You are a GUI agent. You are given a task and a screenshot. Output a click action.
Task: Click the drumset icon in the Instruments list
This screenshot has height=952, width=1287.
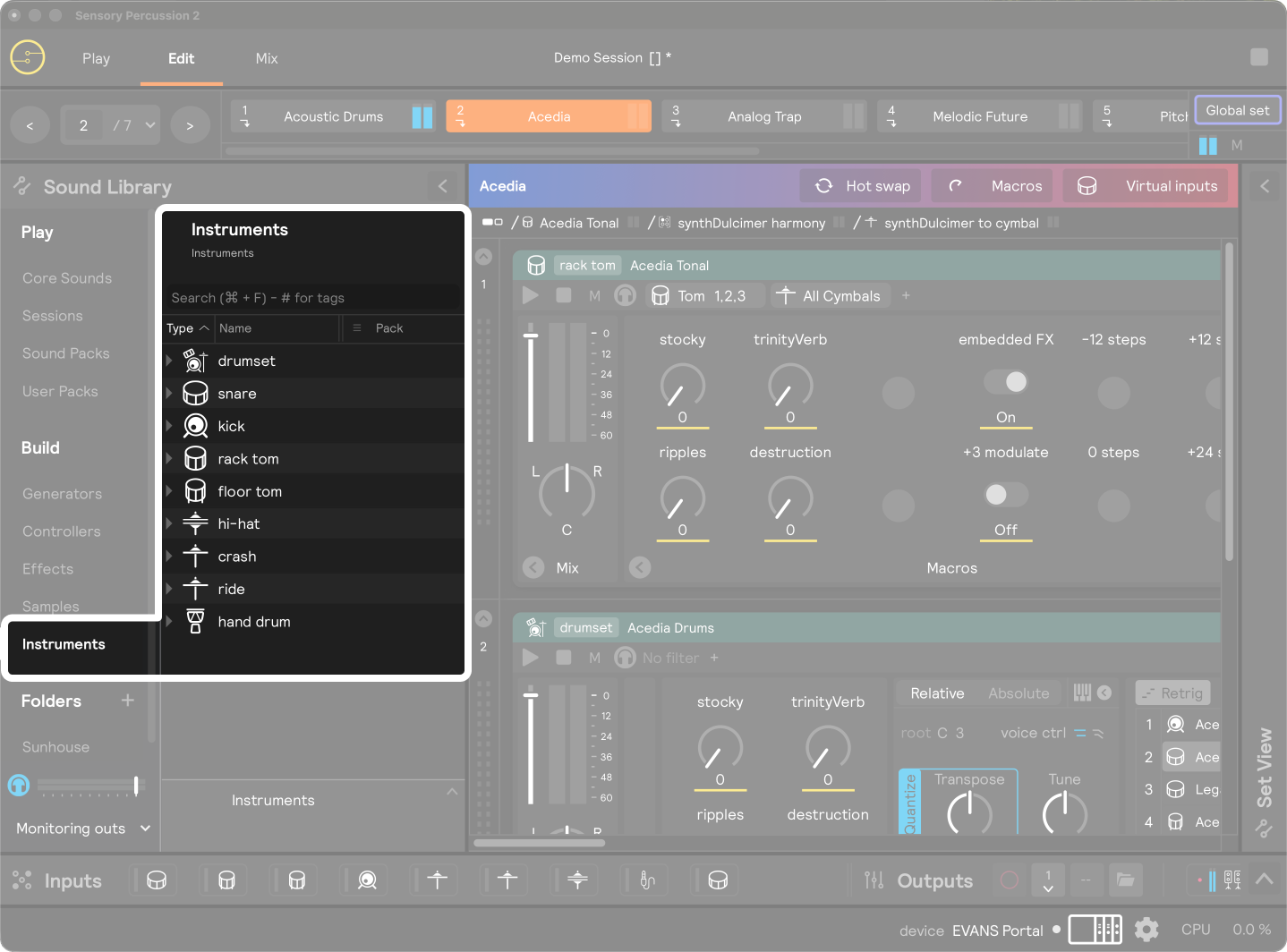(195, 361)
